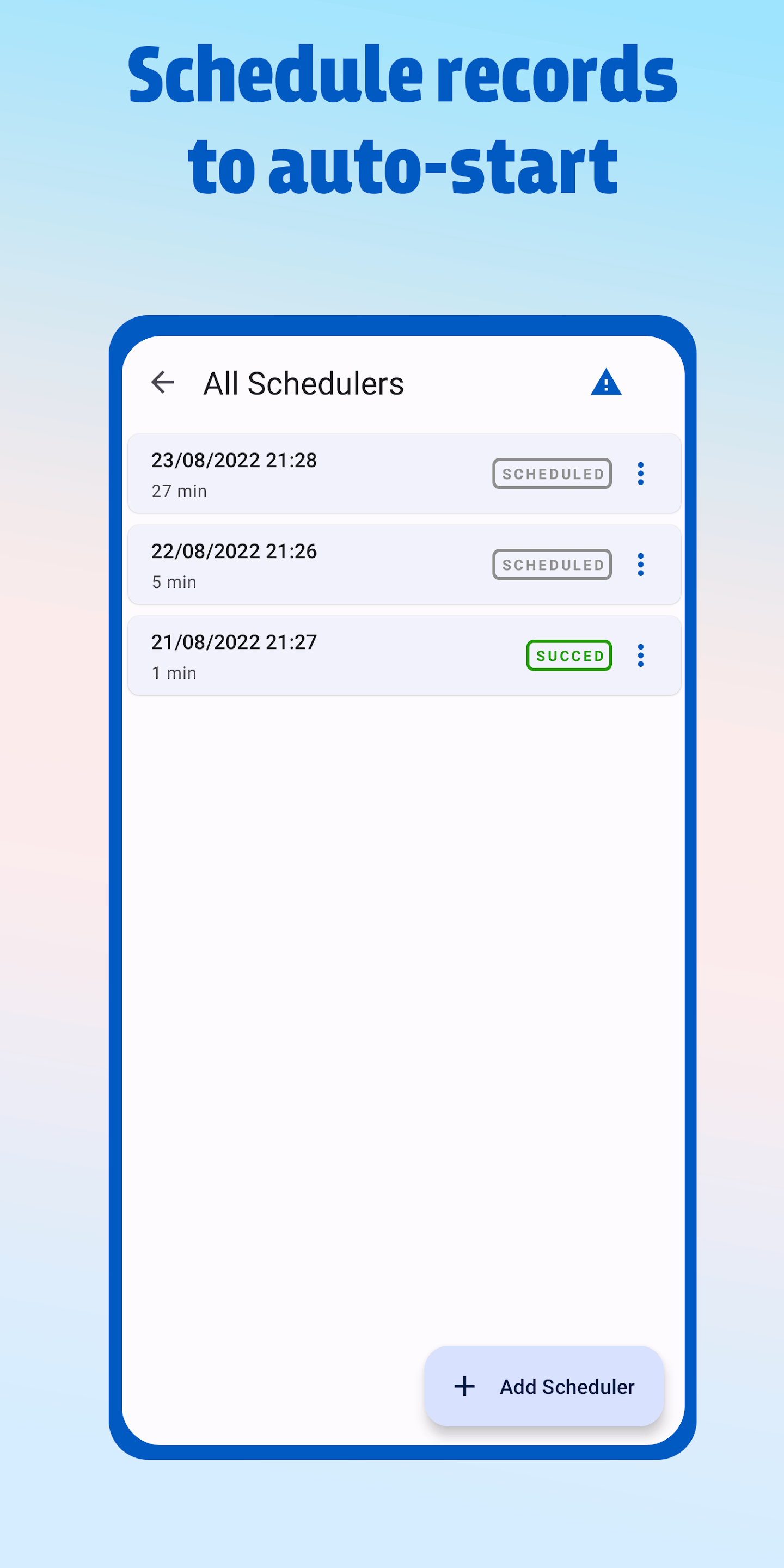This screenshot has height=1568, width=784.
Task: Click the All Schedulers title
Action: [x=303, y=383]
